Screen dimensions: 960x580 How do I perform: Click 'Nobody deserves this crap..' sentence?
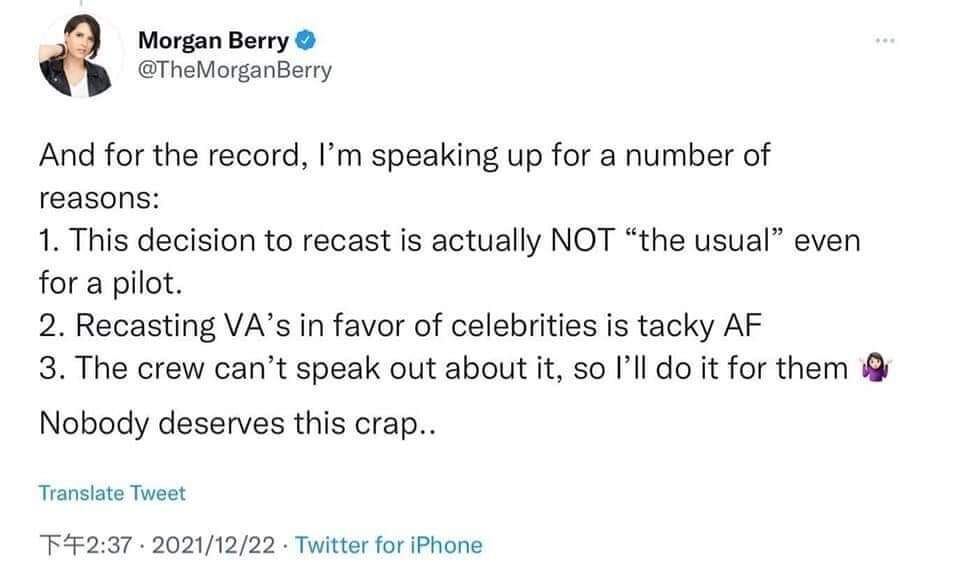coord(238,423)
